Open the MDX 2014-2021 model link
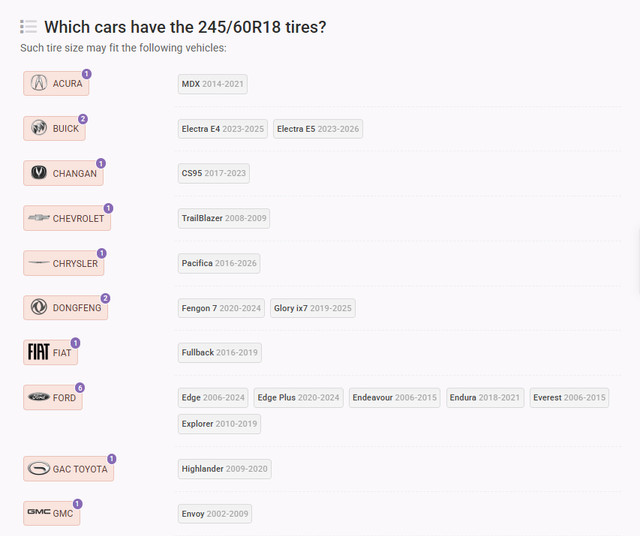 tap(213, 84)
